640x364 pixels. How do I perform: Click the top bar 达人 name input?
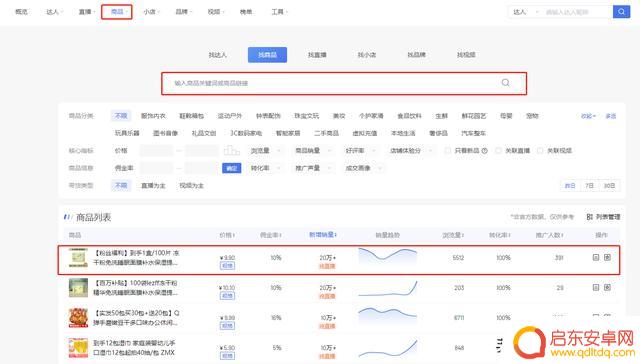(577, 12)
